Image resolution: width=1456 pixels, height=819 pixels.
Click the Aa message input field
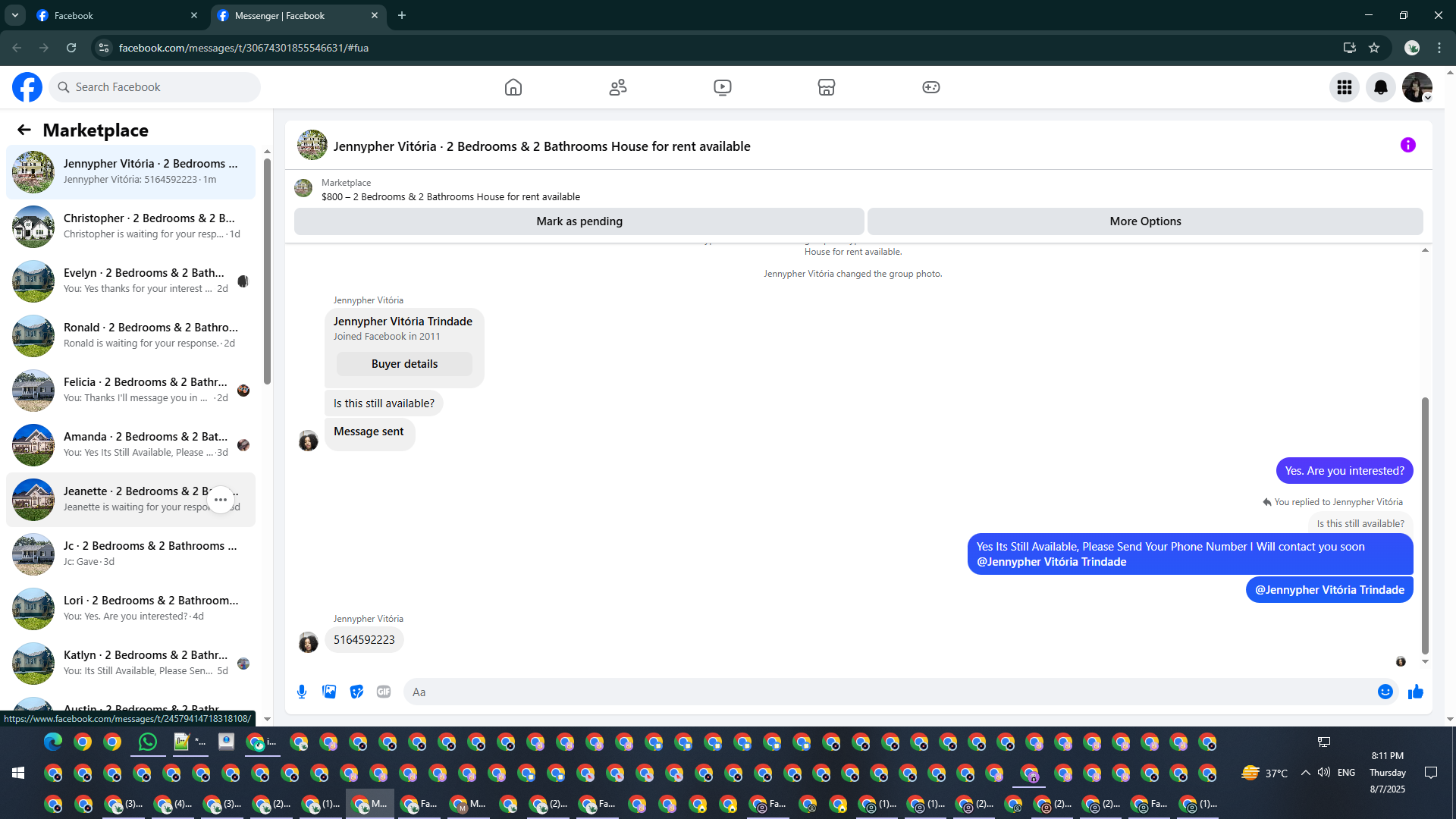(887, 692)
